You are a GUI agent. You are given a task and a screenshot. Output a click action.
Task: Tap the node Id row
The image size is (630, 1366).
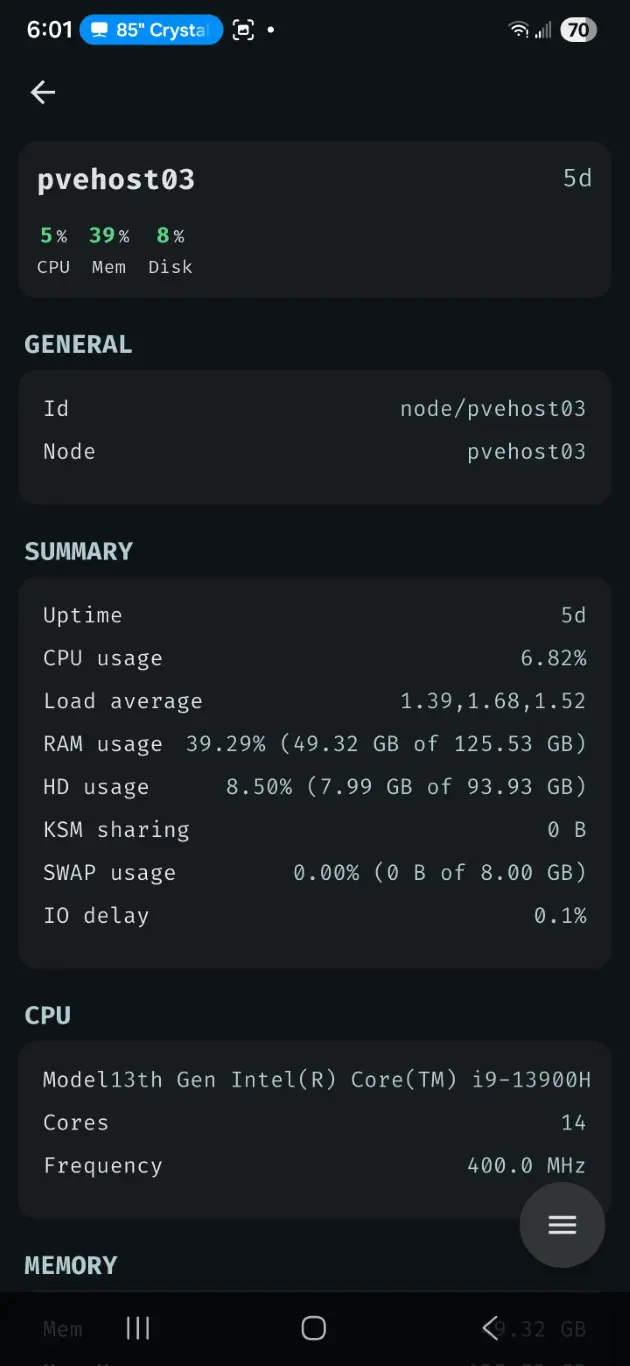click(x=314, y=408)
